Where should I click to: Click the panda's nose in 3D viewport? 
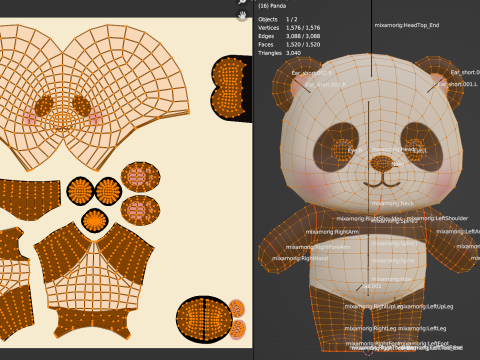point(382,163)
